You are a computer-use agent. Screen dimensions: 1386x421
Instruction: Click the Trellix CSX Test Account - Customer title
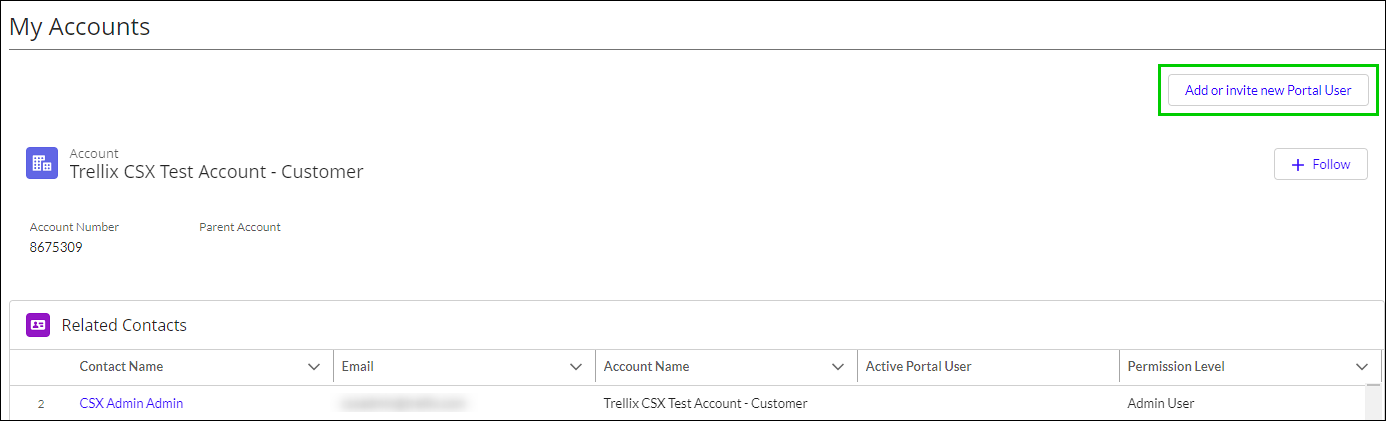pyautogui.click(x=216, y=172)
